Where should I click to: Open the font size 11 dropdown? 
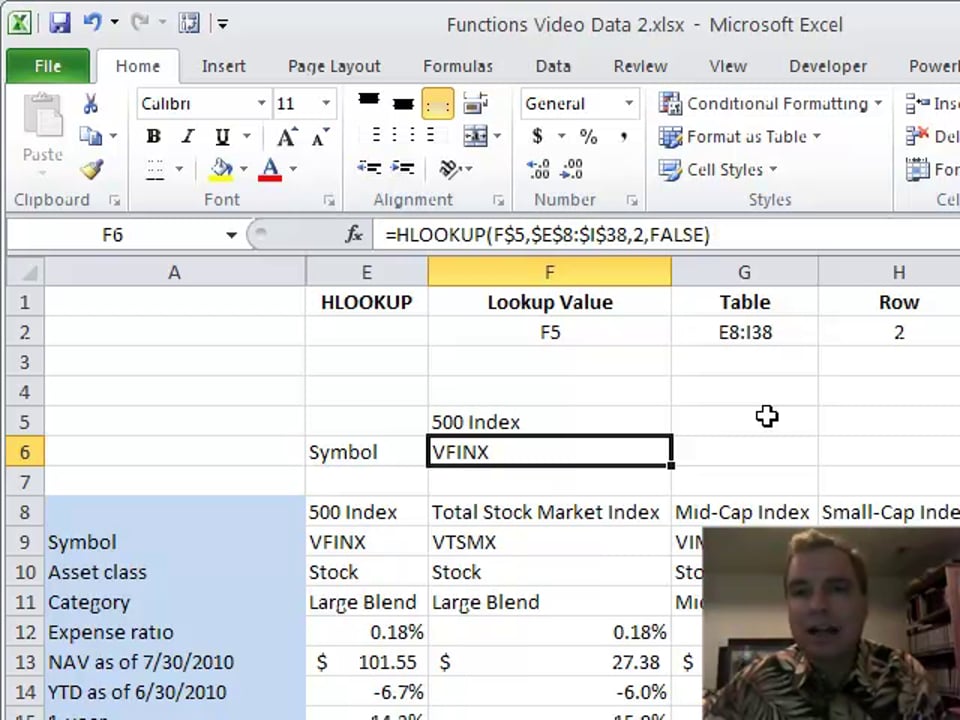coord(326,103)
